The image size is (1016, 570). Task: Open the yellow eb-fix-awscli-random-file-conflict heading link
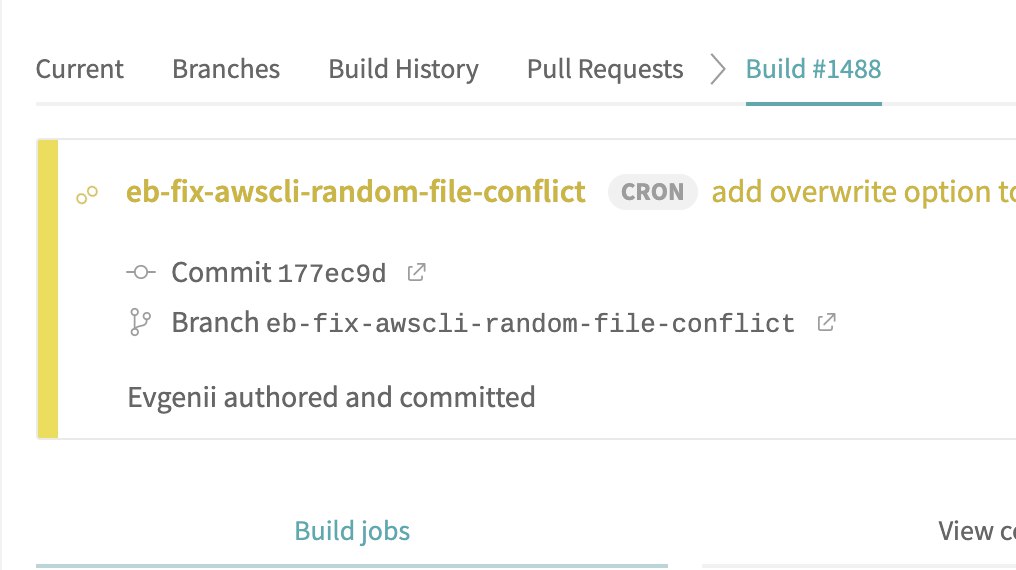[356, 192]
